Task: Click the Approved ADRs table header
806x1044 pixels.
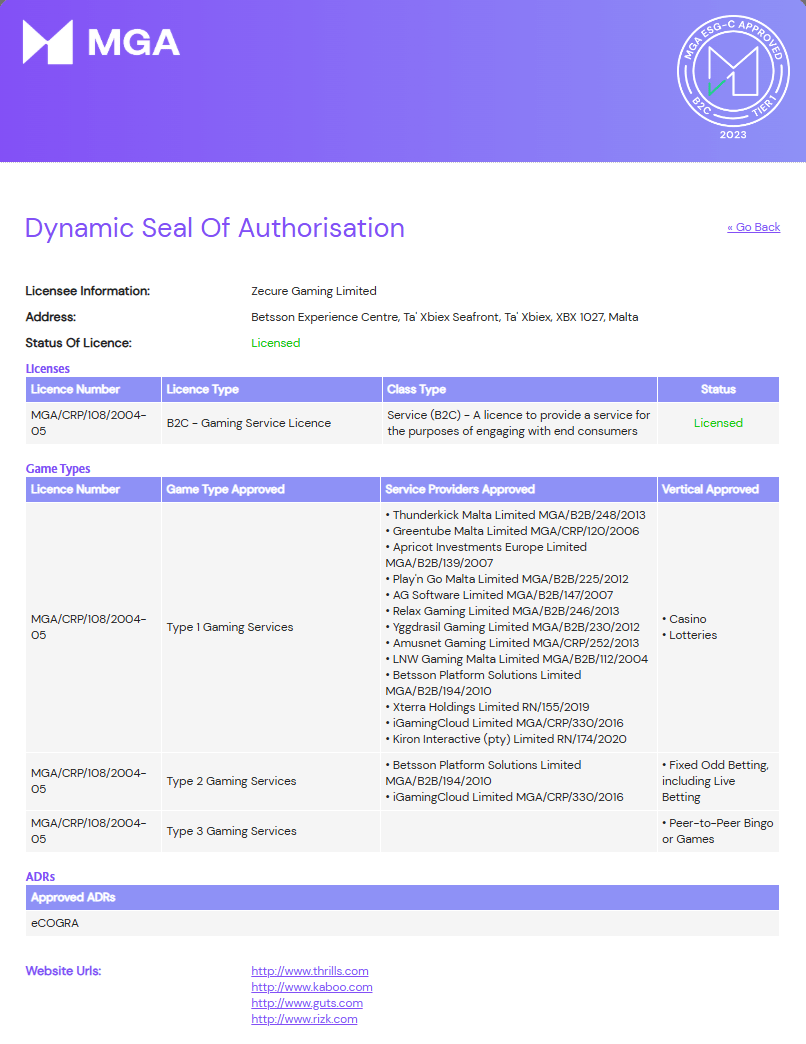Action: (x=402, y=898)
